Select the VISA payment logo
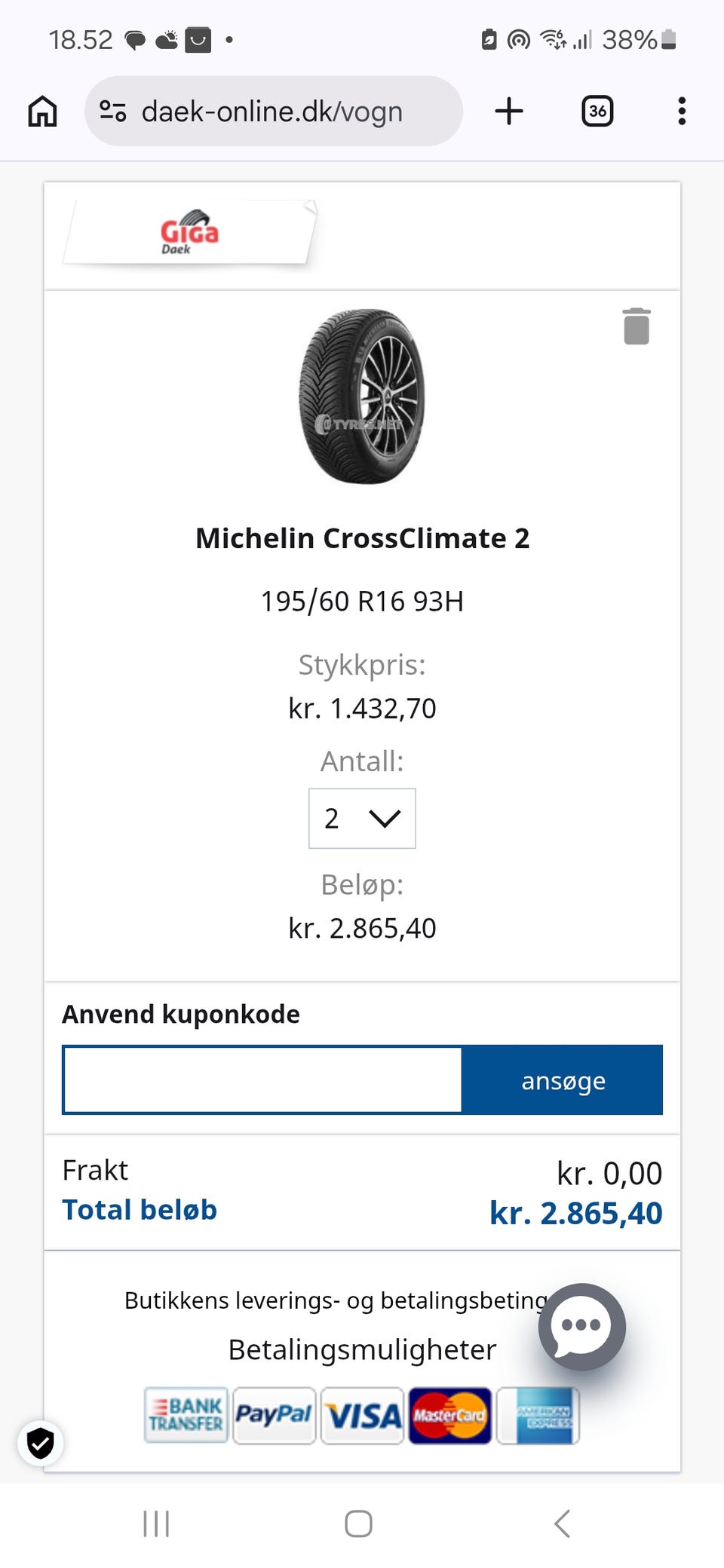Viewport: 724px width, 1568px height. coord(363,1415)
